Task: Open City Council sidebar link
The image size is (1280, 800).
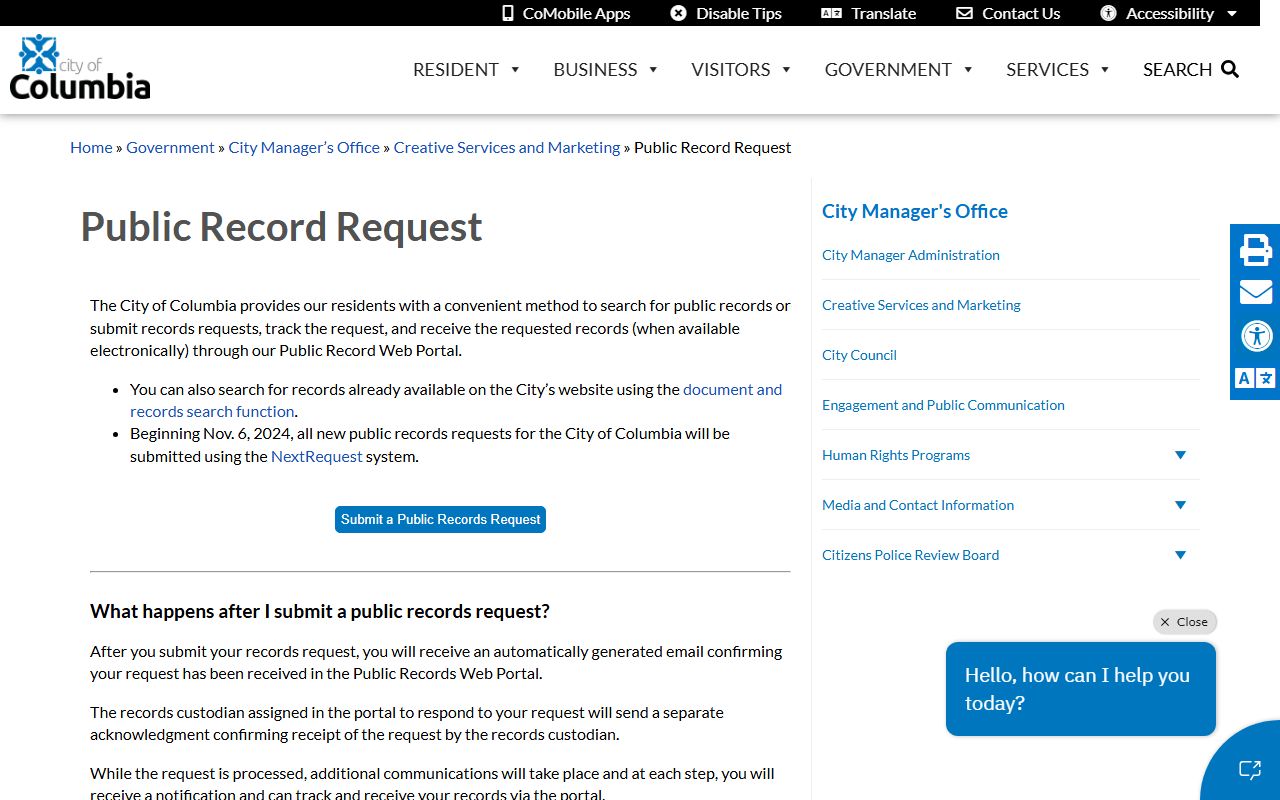Action: click(859, 355)
